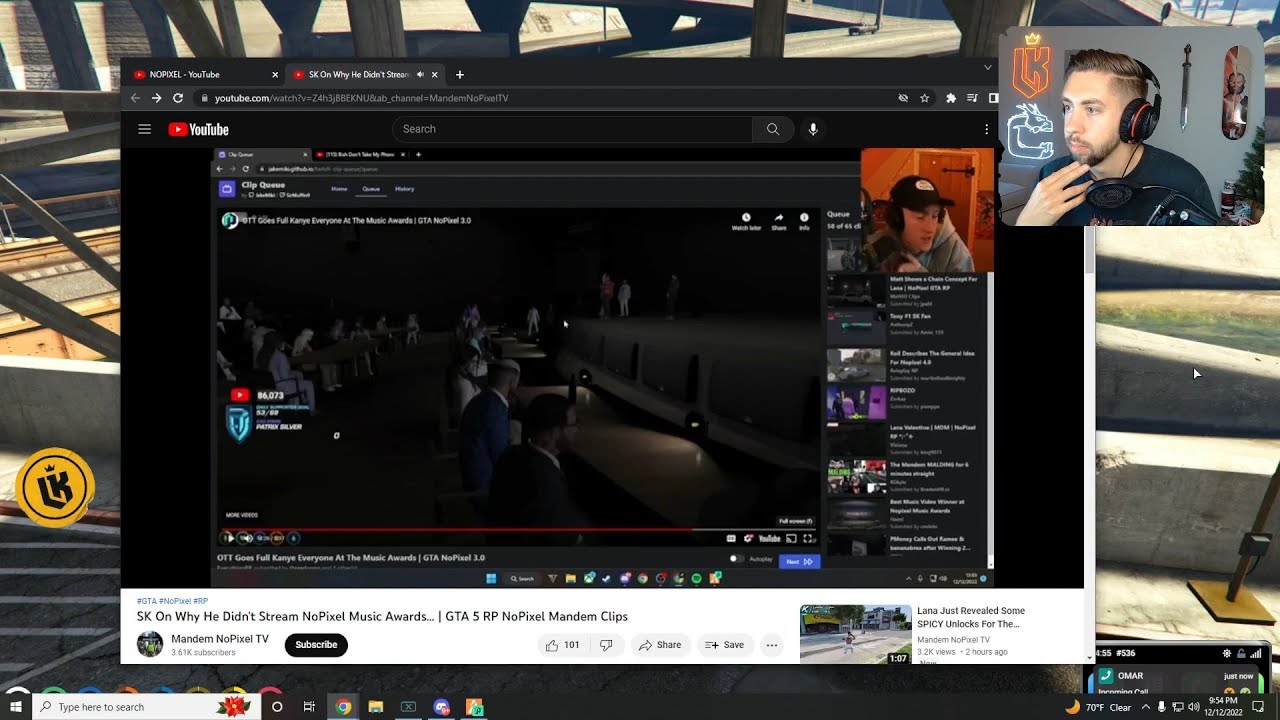1280x720 pixels.
Task: Dislike the video with thumbs-down
Action: [606, 645]
